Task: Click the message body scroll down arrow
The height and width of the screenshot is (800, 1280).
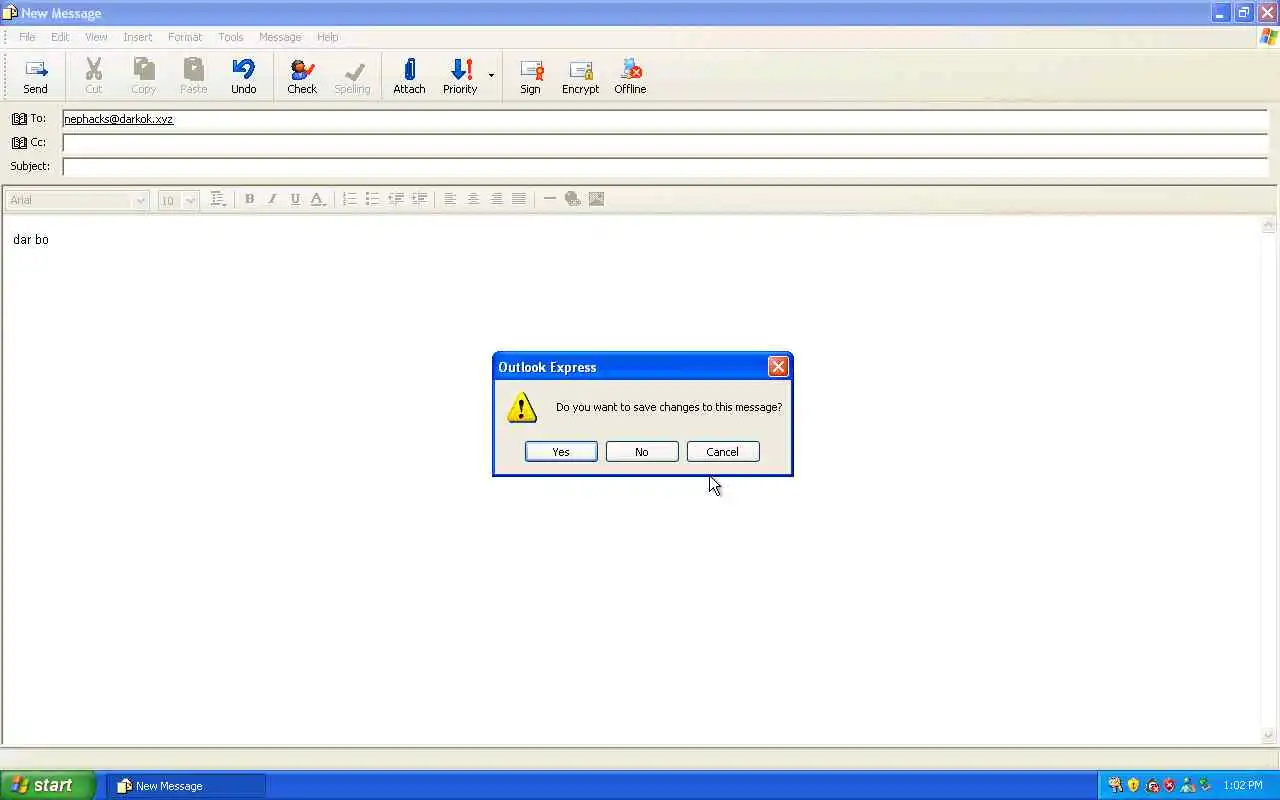Action: 1270,736
